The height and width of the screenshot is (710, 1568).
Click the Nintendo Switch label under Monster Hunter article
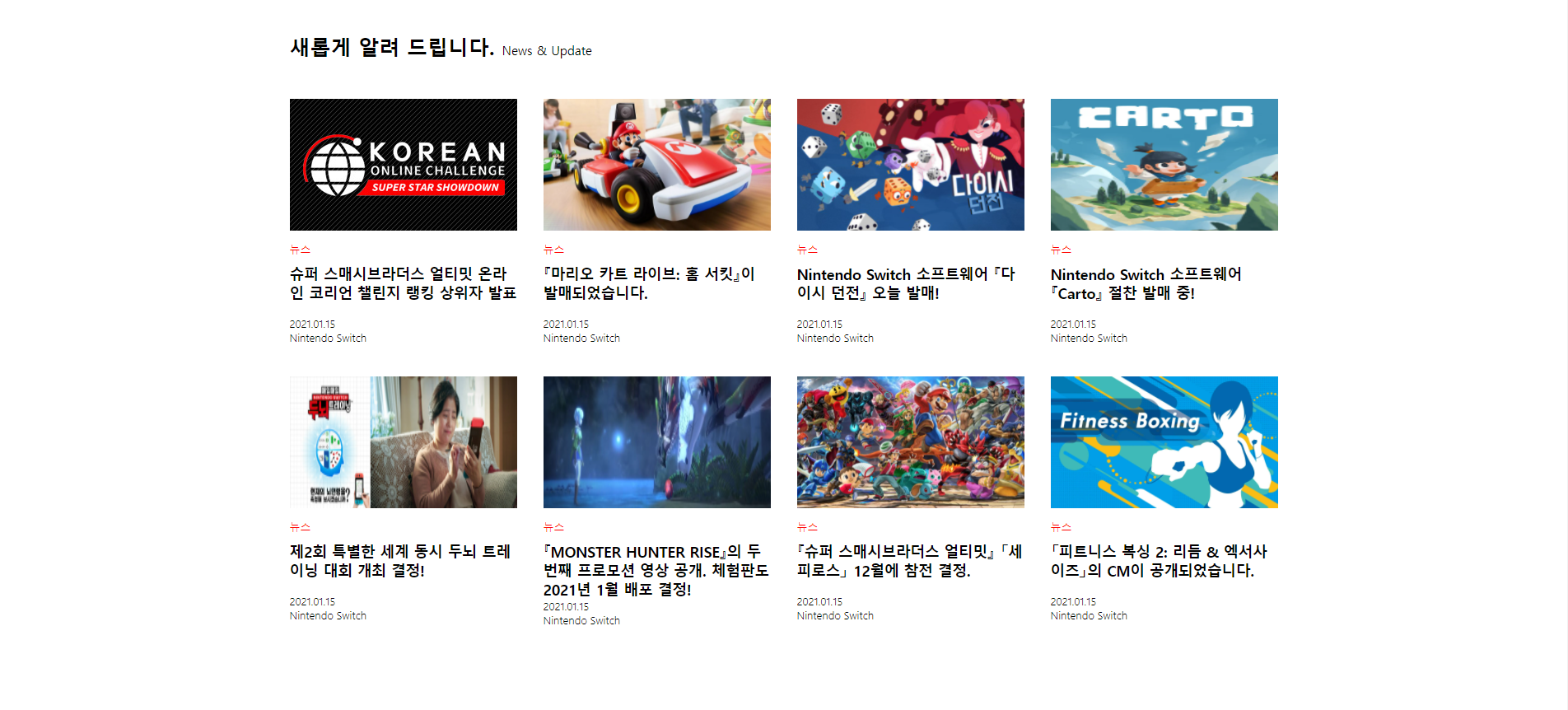click(x=581, y=621)
